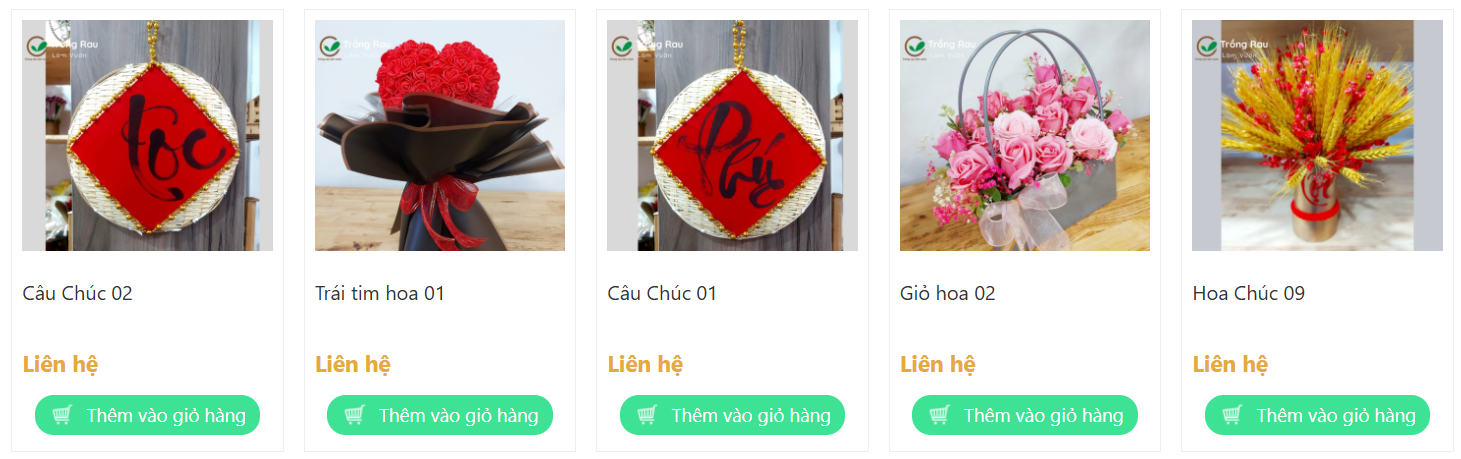
Task: Open the Câu Chúc 02 product image
Action: [147, 135]
